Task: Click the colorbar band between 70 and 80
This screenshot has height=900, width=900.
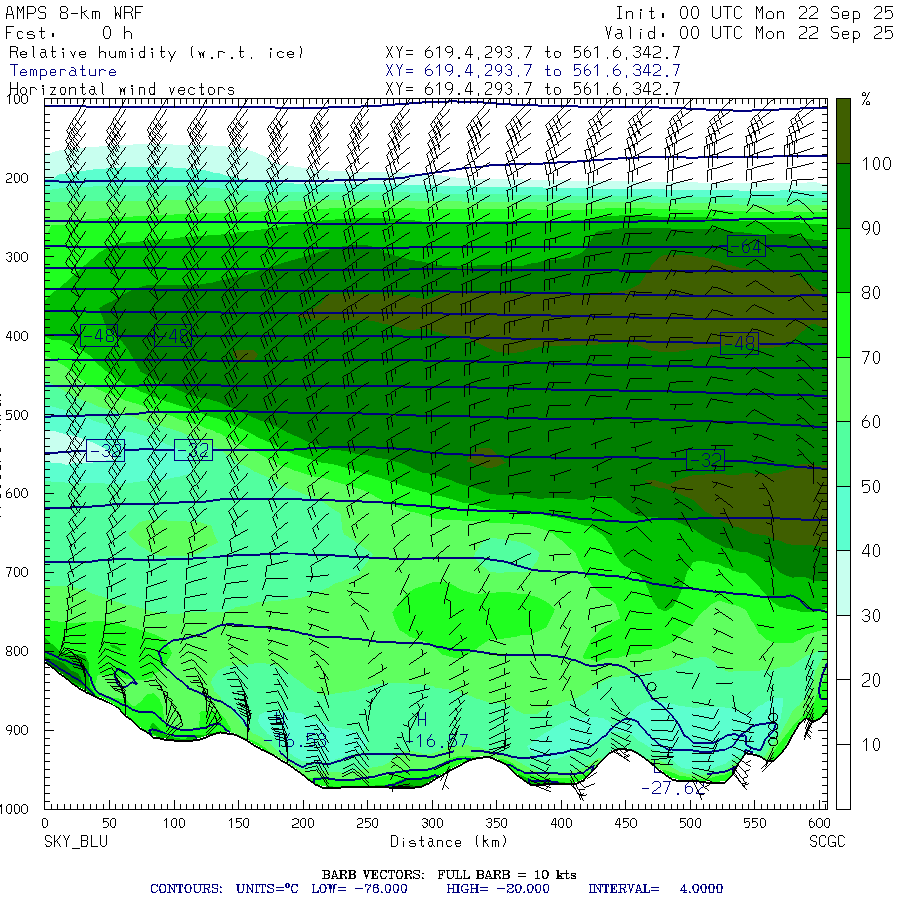Action: point(843,325)
